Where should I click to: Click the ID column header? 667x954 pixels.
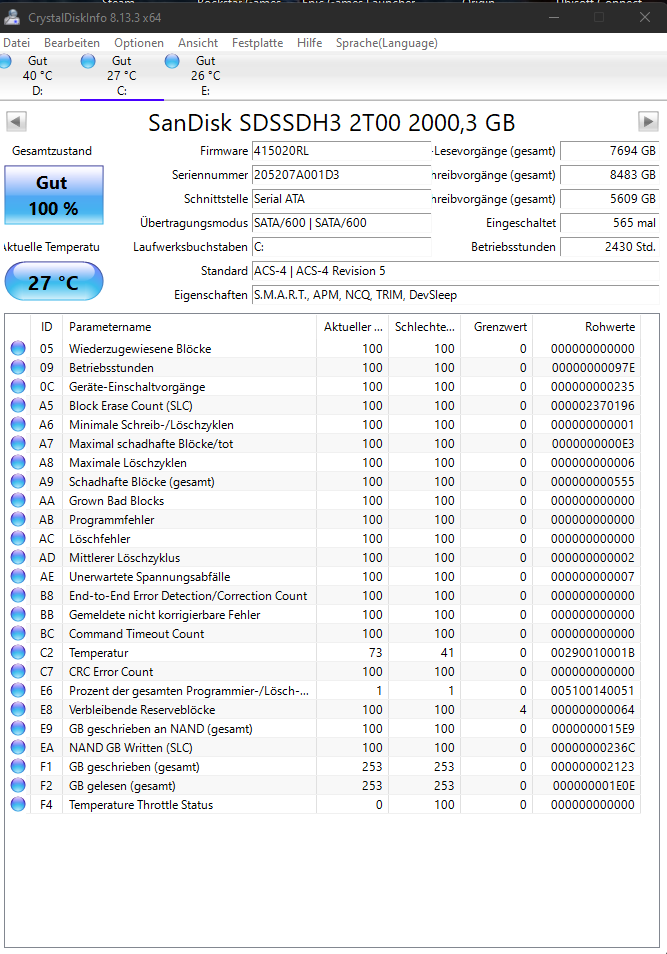(x=47, y=327)
